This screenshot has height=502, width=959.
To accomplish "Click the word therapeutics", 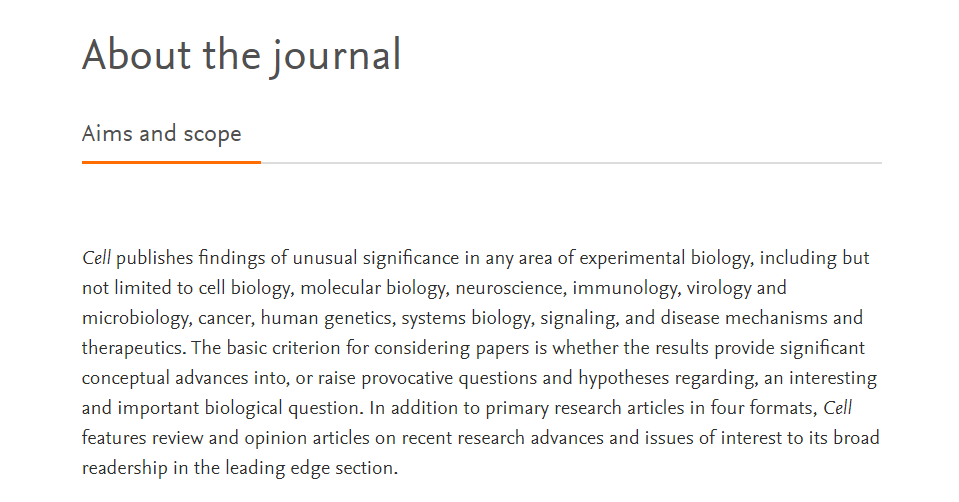I will point(131,349).
